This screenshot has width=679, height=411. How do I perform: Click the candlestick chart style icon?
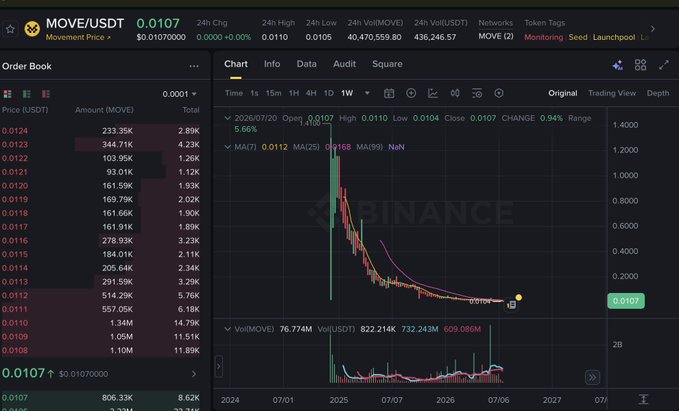(455, 93)
